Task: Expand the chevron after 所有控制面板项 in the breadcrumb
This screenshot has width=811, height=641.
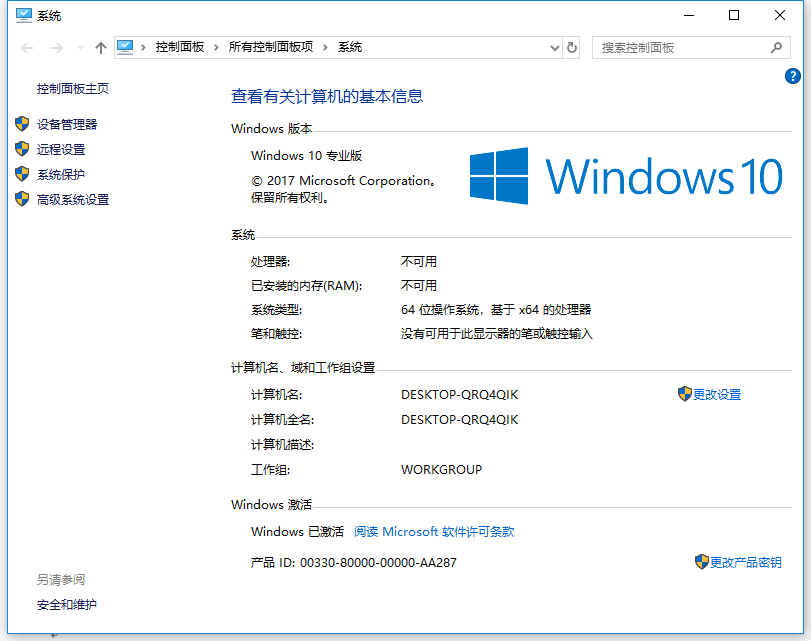Action: click(325, 48)
